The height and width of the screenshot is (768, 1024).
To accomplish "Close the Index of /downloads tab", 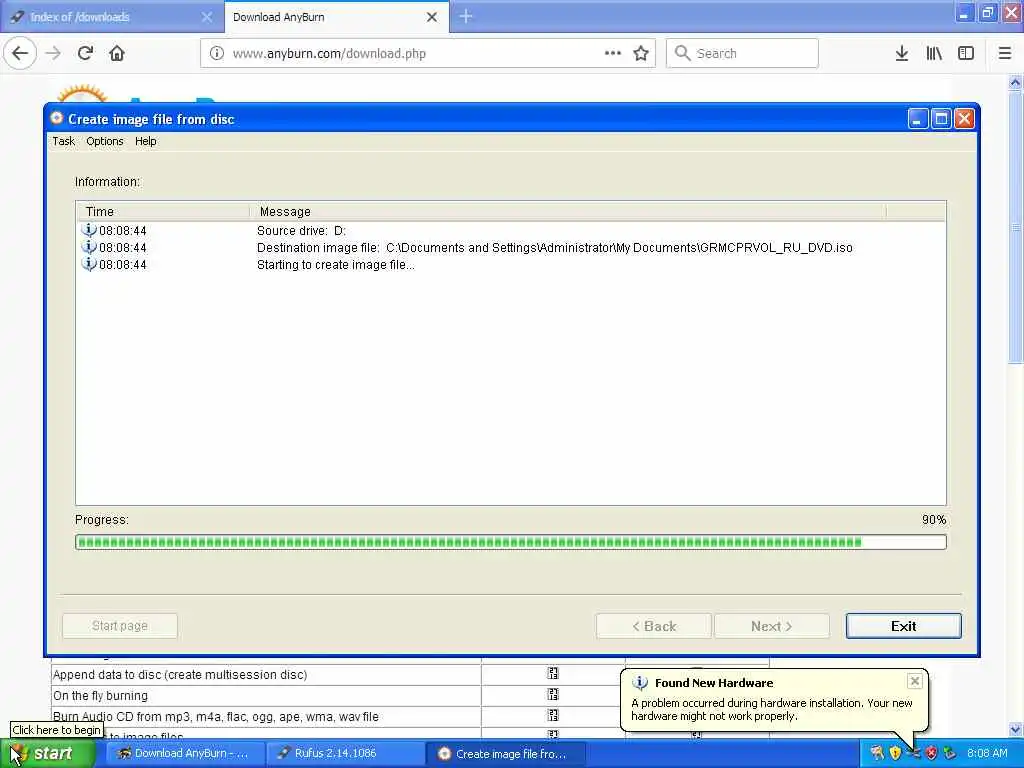I will click(x=207, y=17).
